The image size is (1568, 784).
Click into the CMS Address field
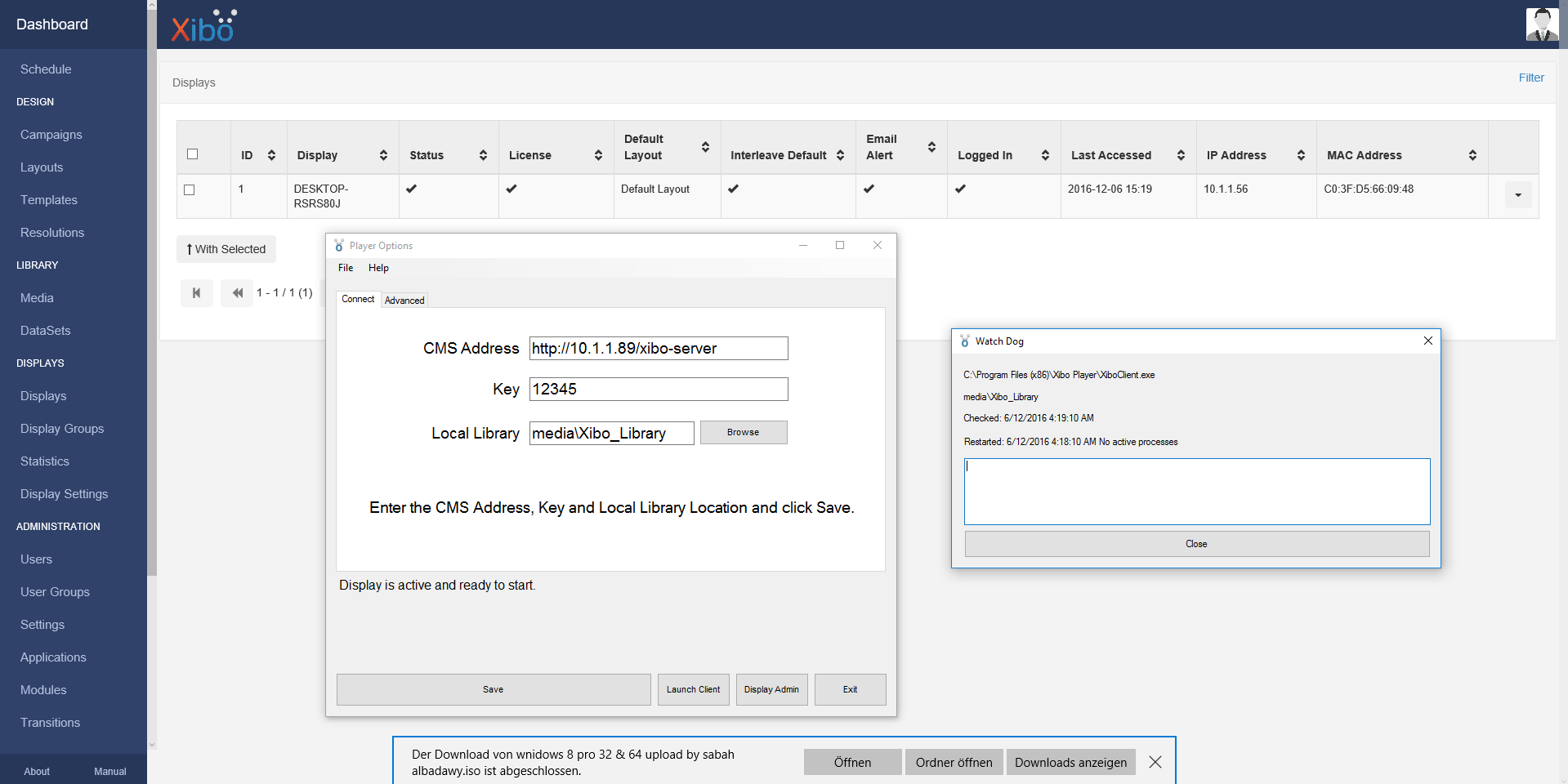click(659, 349)
